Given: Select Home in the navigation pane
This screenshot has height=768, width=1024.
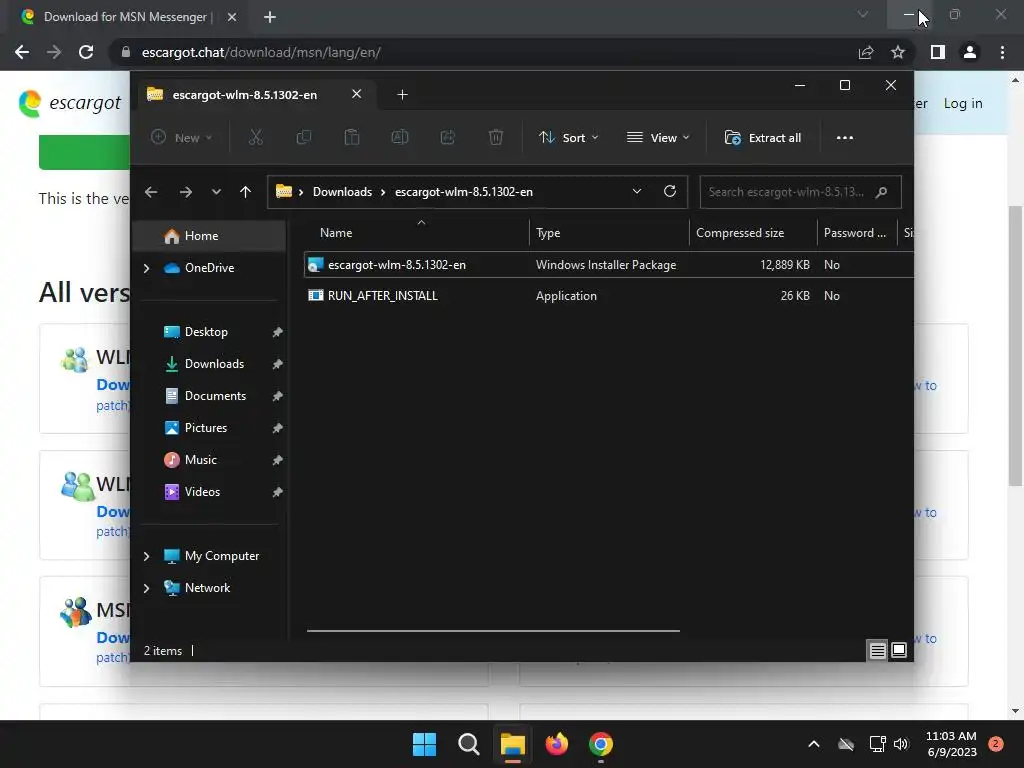Looking at the screenshot, I should tap(210, 236).
